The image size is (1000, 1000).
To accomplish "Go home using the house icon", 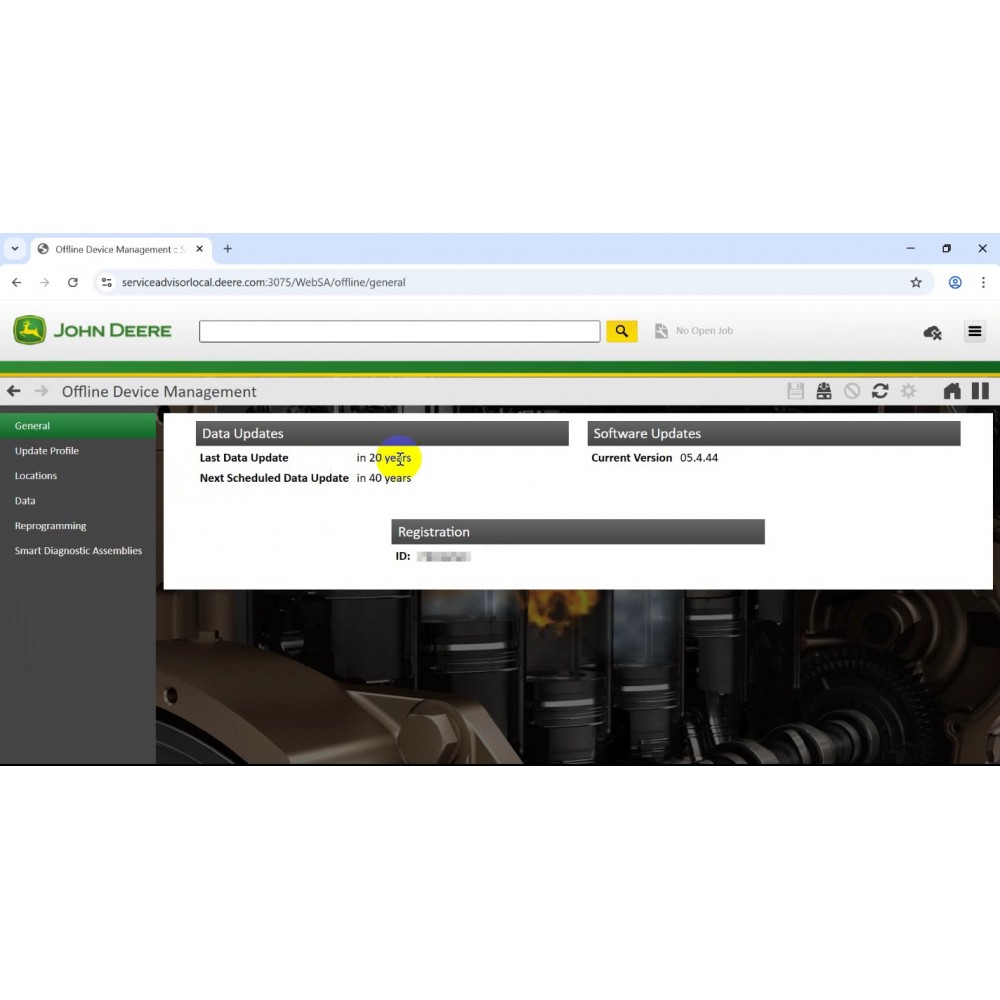I will click(x=951, y=390).
